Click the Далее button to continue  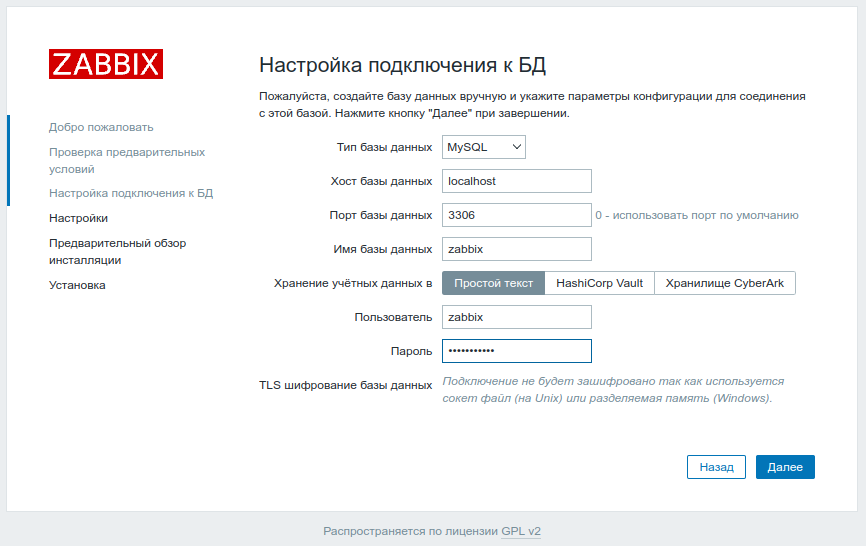[785, 467]
